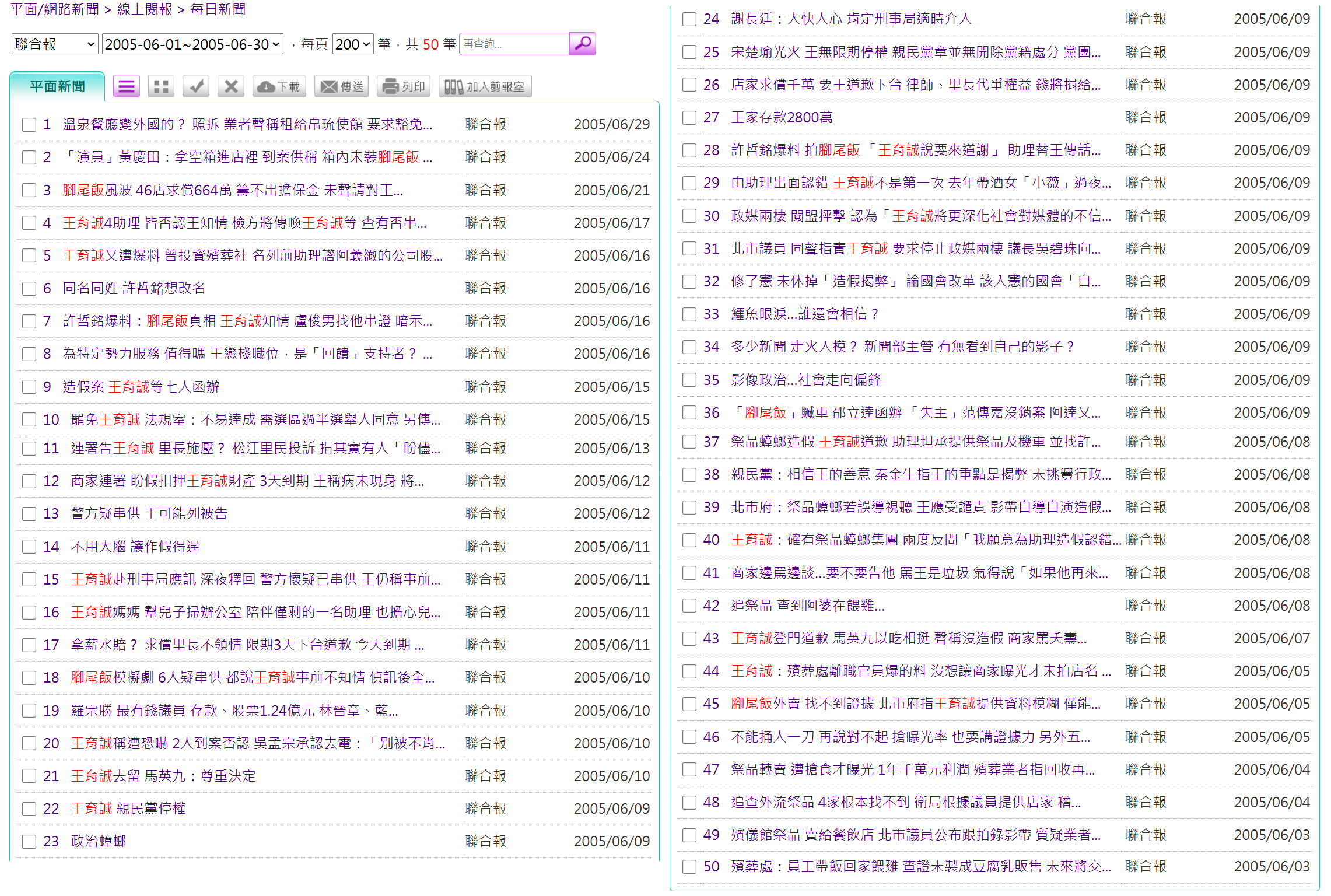Image resolution: width=1331 pixels, height=896 pixels.
Task: Open article 祭品轉賣 遭搶食才曝光
Action: (913, 769)
